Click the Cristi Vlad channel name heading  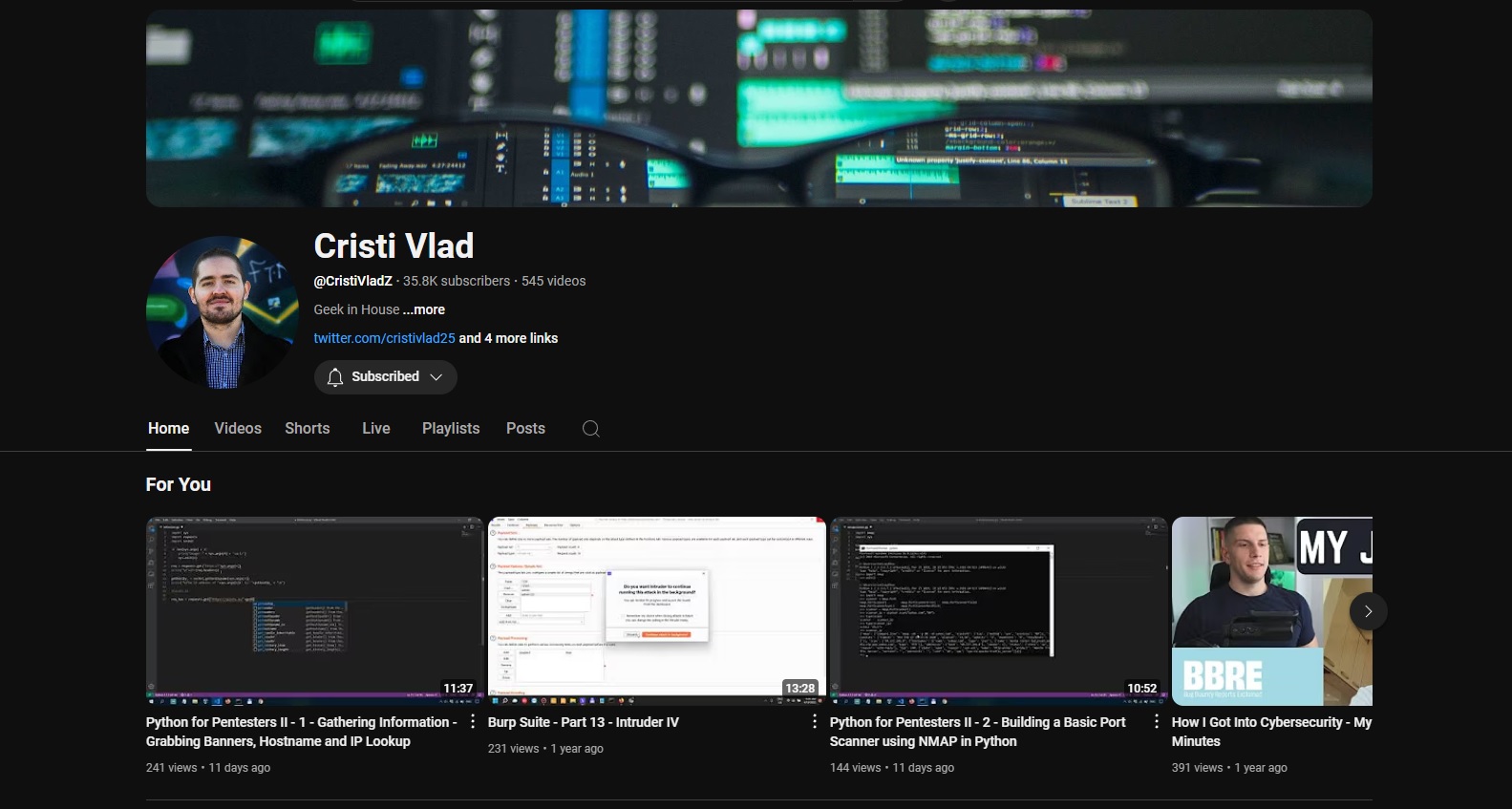394,246
